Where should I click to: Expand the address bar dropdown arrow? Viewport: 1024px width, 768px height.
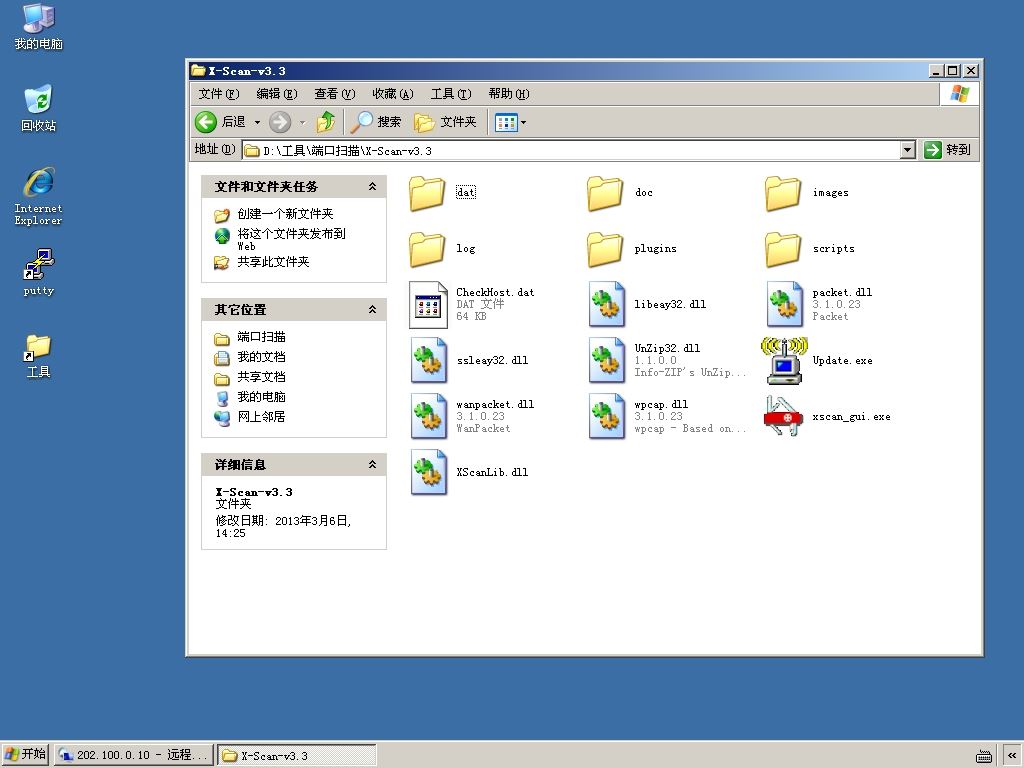coord(908,150)
